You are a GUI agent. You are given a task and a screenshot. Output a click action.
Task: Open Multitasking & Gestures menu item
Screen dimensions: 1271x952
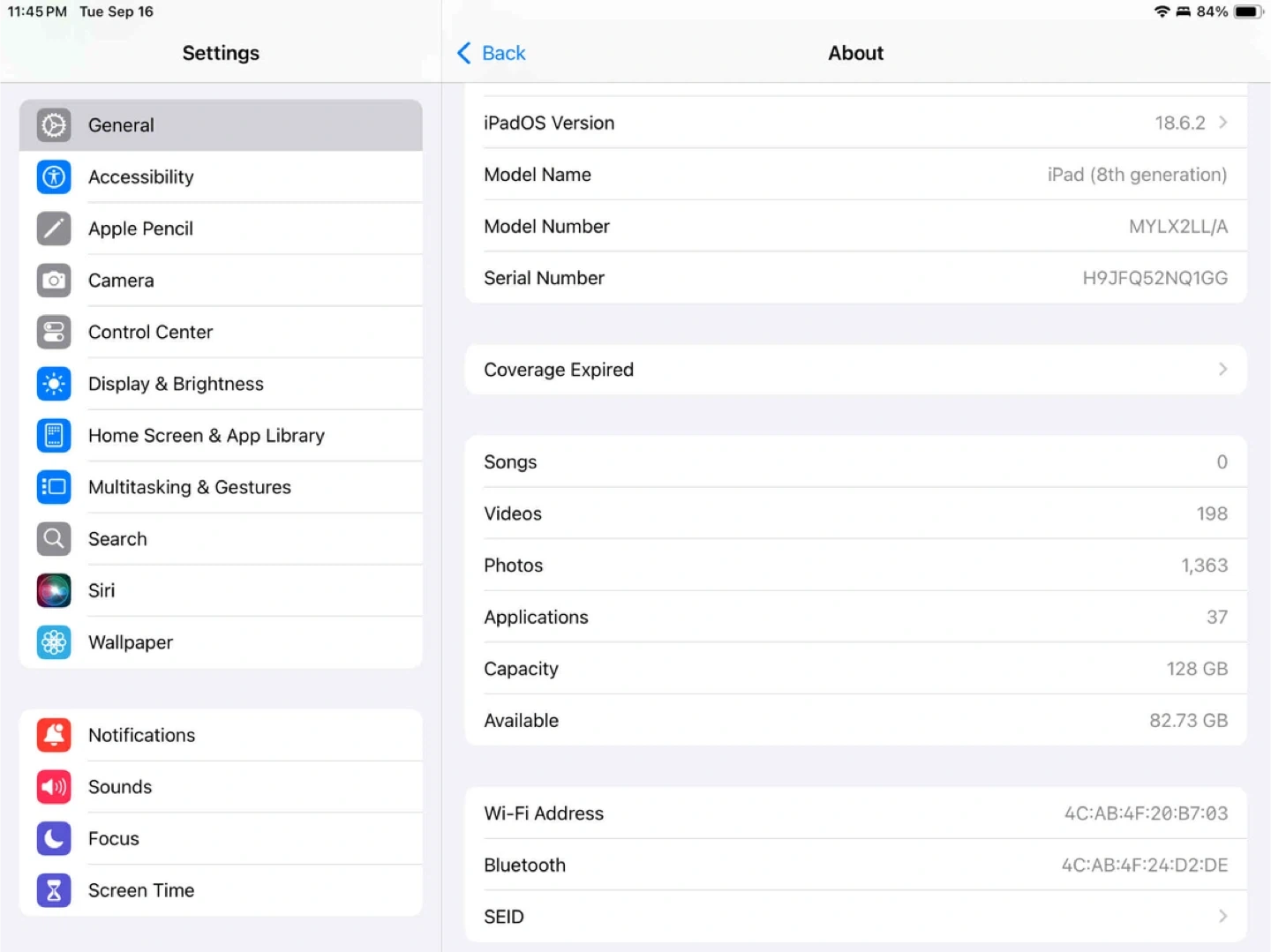(190, 487)
